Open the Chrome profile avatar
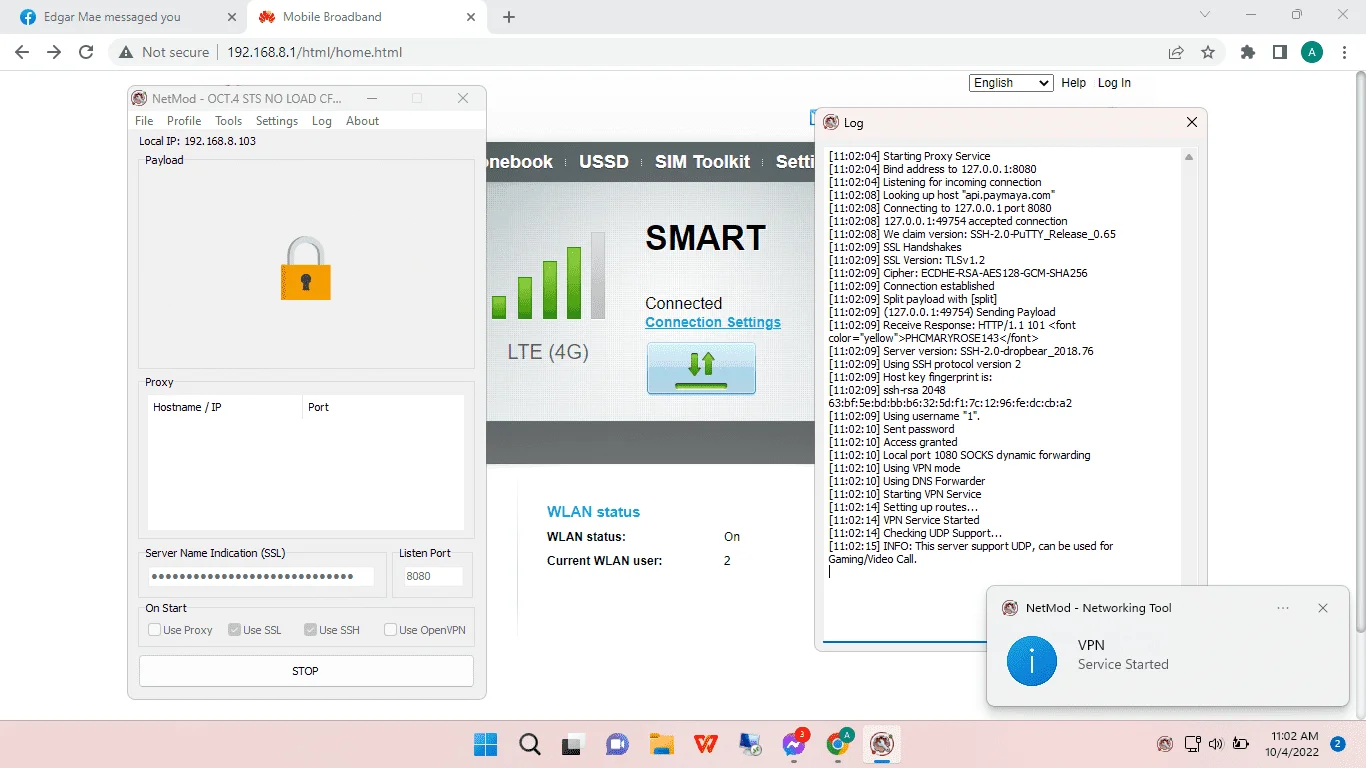Screen dimensions: 1366x768 (1312, 52)
